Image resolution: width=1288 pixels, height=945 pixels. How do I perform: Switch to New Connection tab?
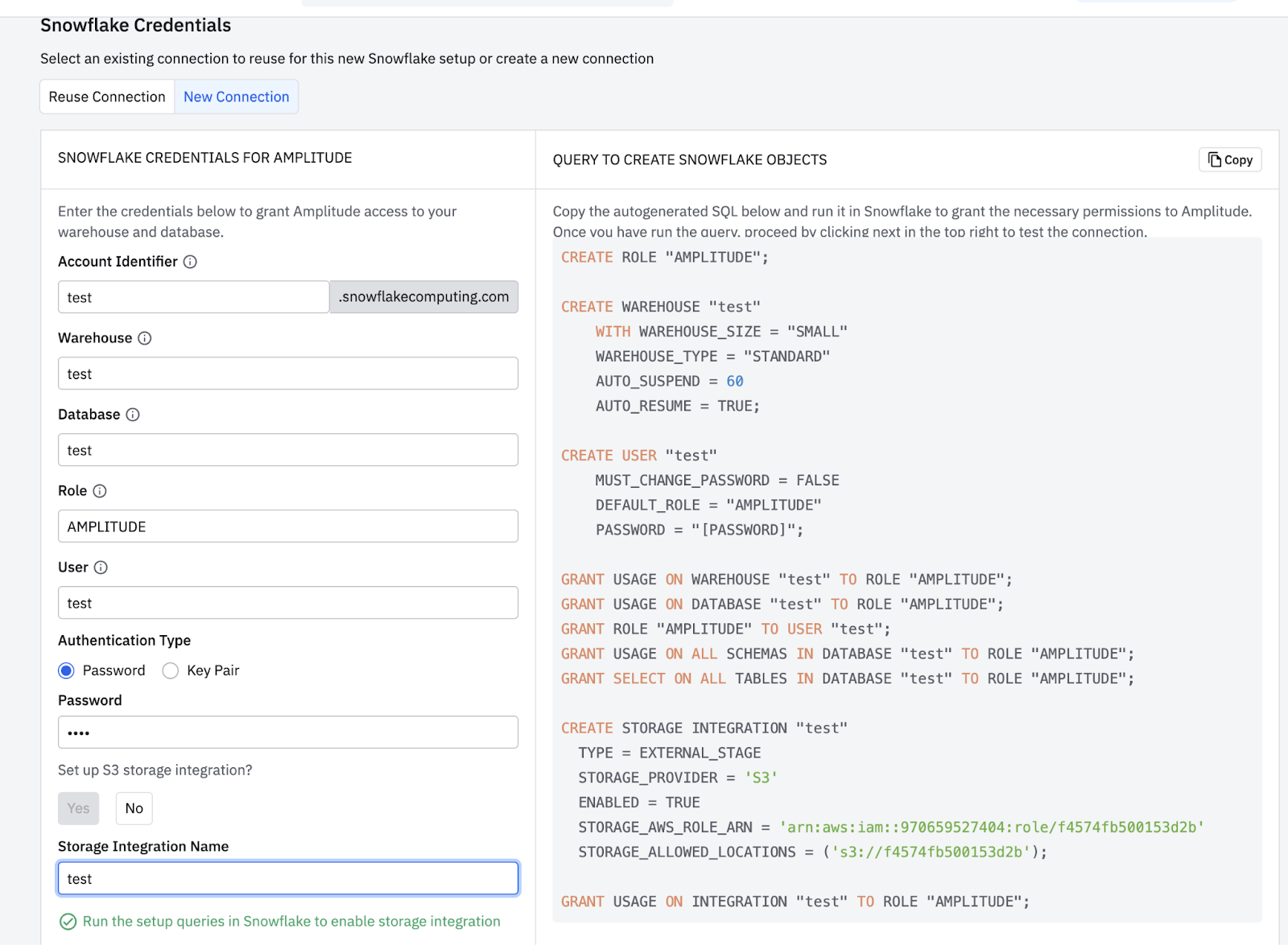237,97
